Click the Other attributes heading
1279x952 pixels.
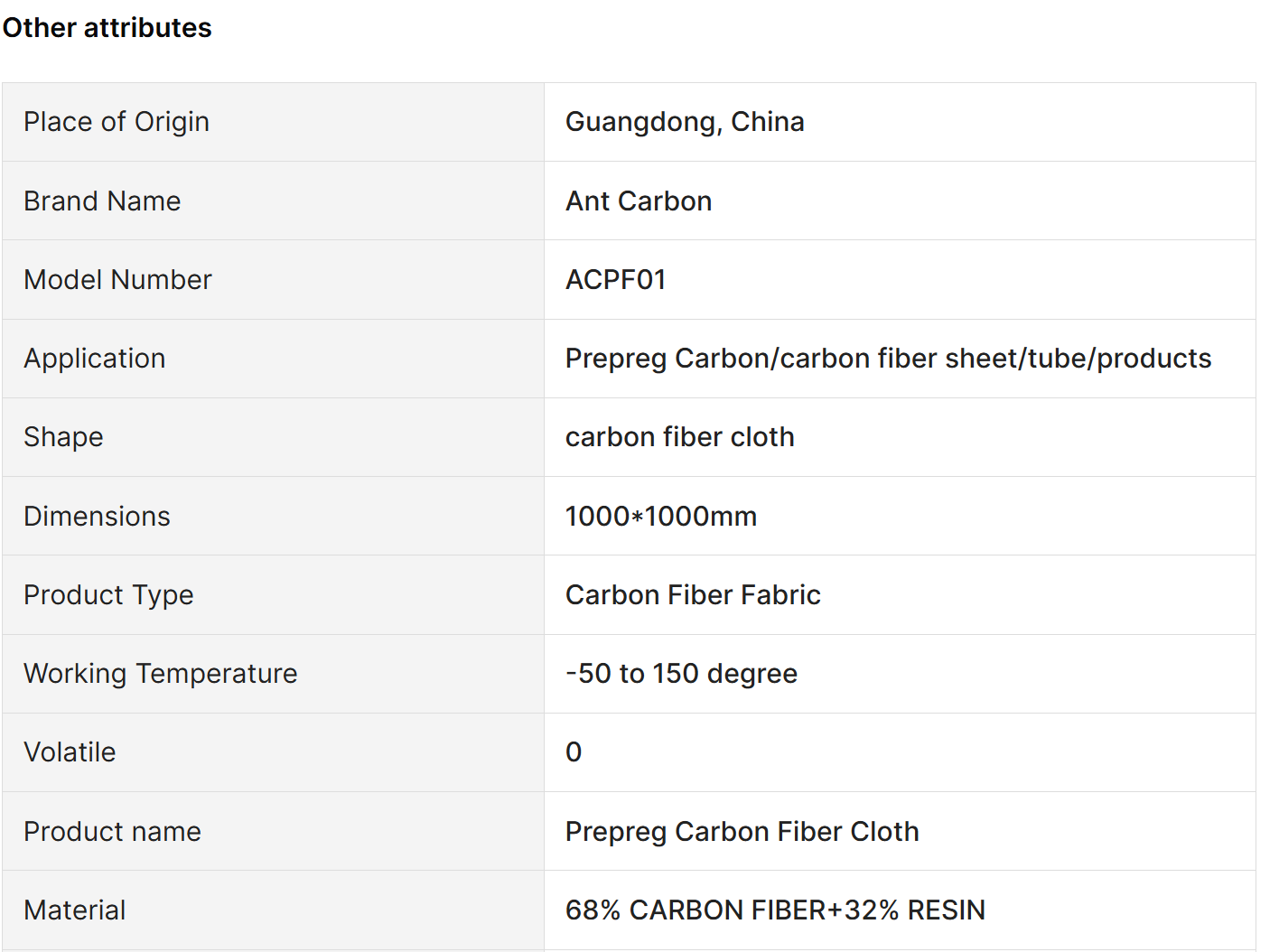[x=107, y=28]
